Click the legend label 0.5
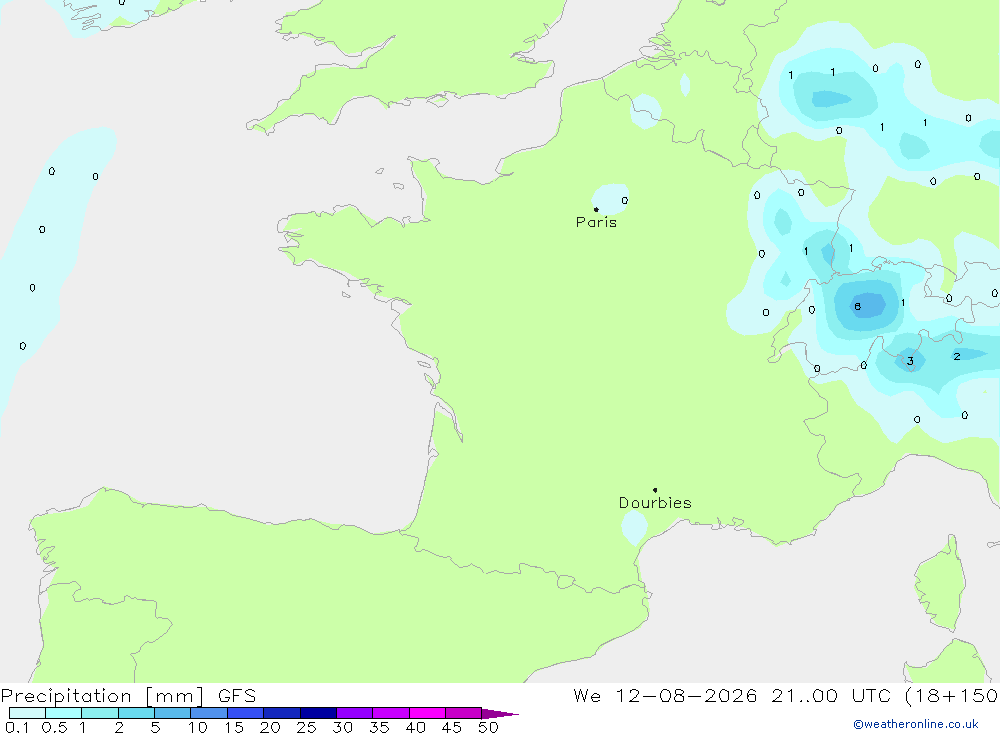Image resolution: width=1000 pixels, height=733 pixels. click(x=54, y=727)
